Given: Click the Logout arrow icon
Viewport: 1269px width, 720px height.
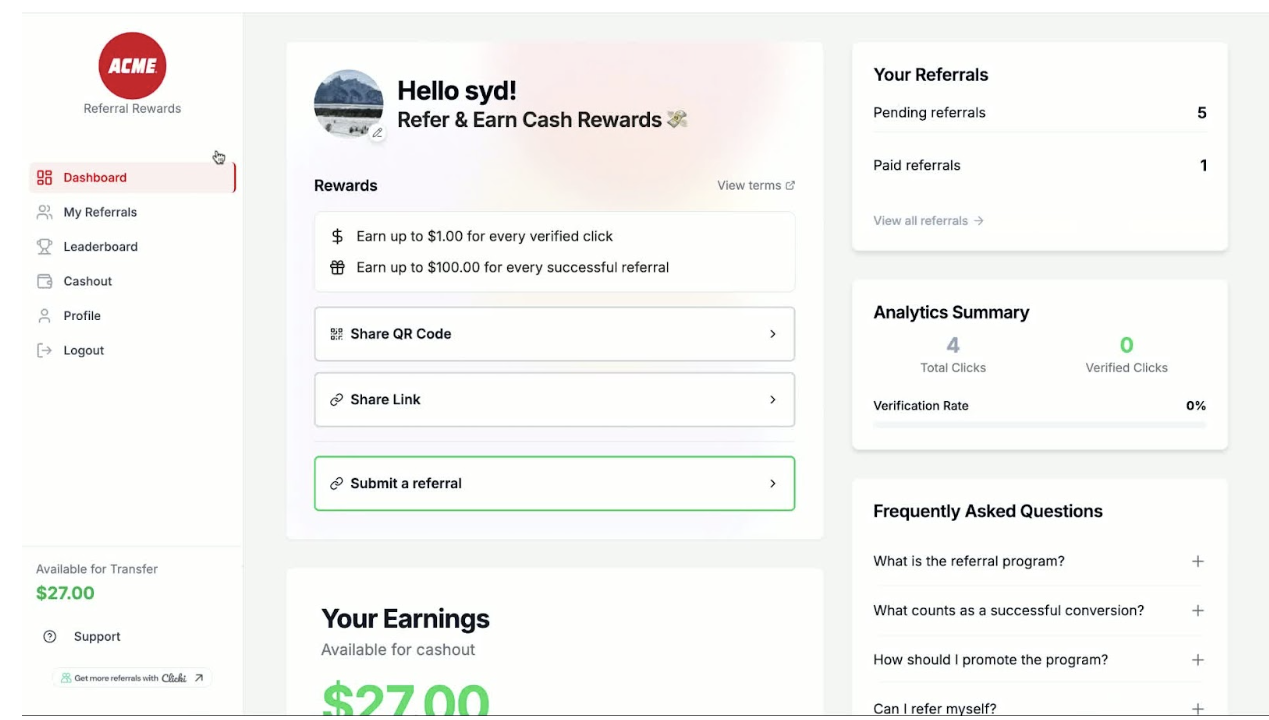Looking at the screenshot, I should (44, 351).
